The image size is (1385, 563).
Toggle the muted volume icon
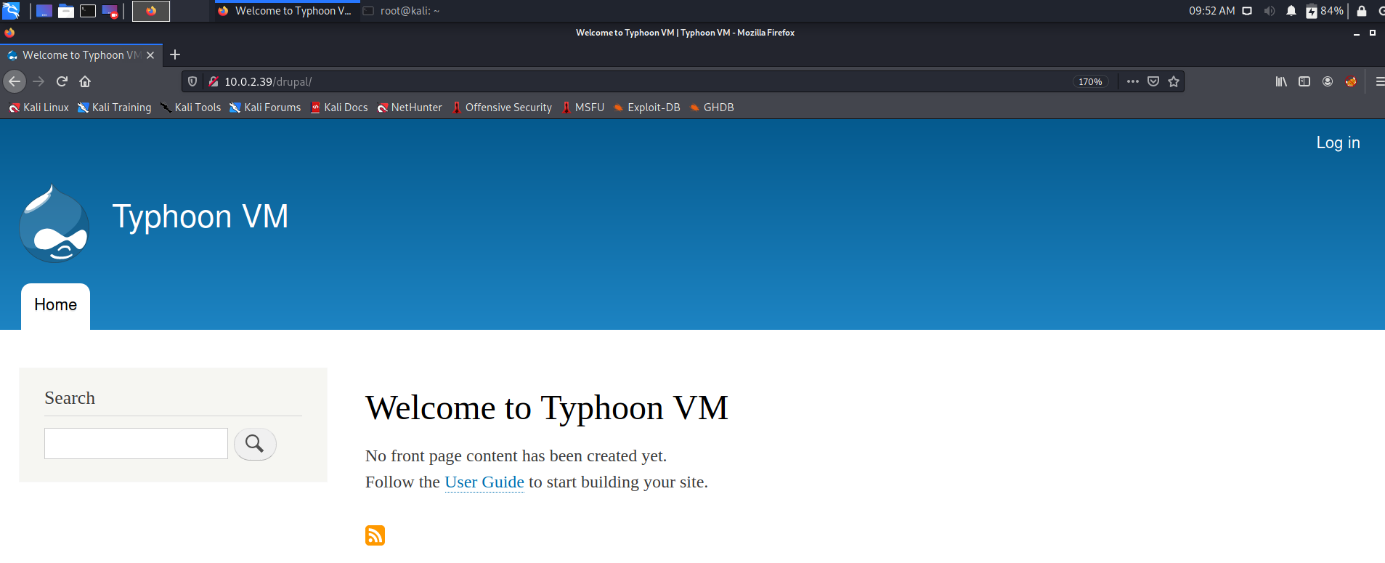click(1269, 11)
